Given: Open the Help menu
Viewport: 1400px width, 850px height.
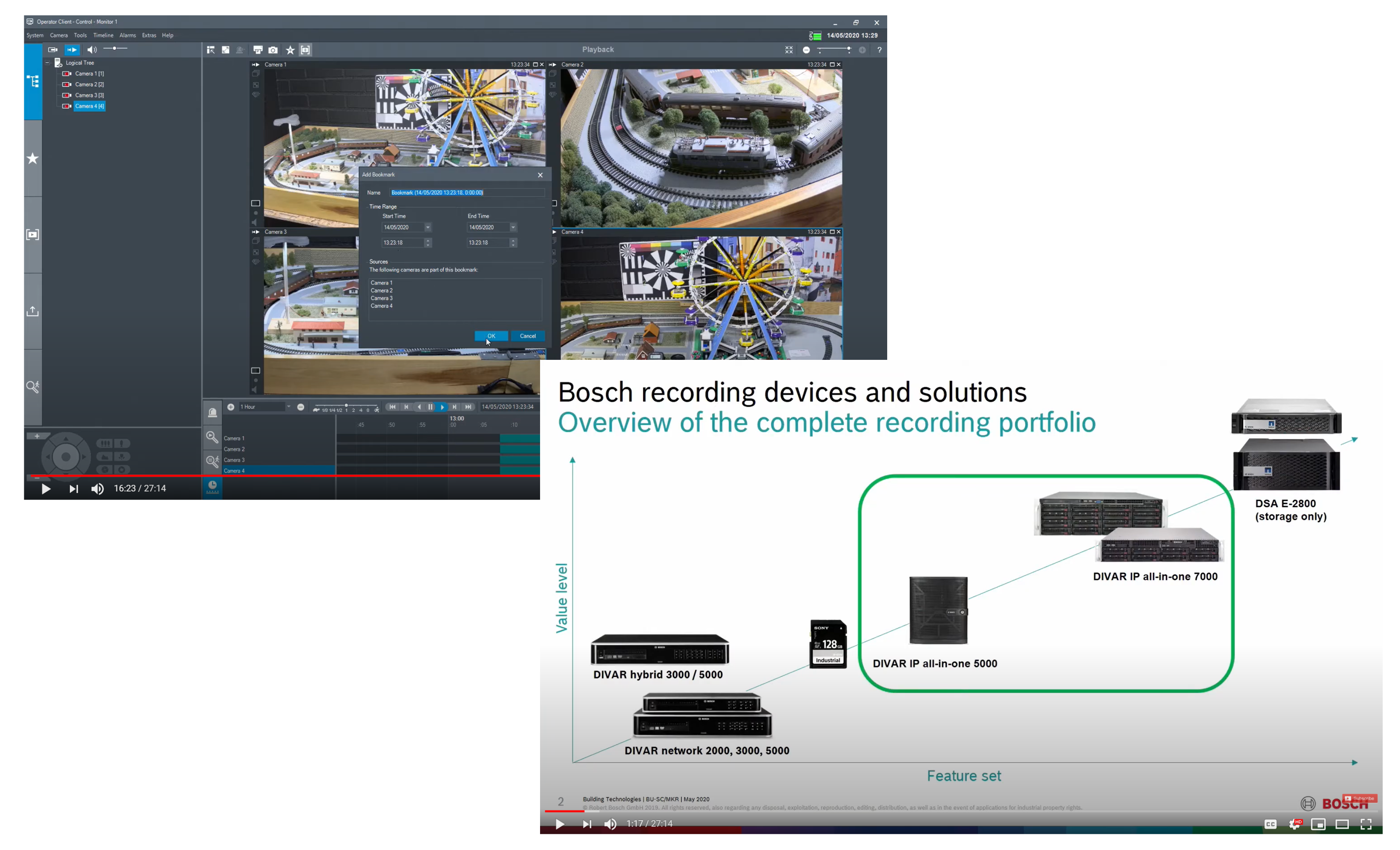Looking at the screenshot, I should pos(168,35).
